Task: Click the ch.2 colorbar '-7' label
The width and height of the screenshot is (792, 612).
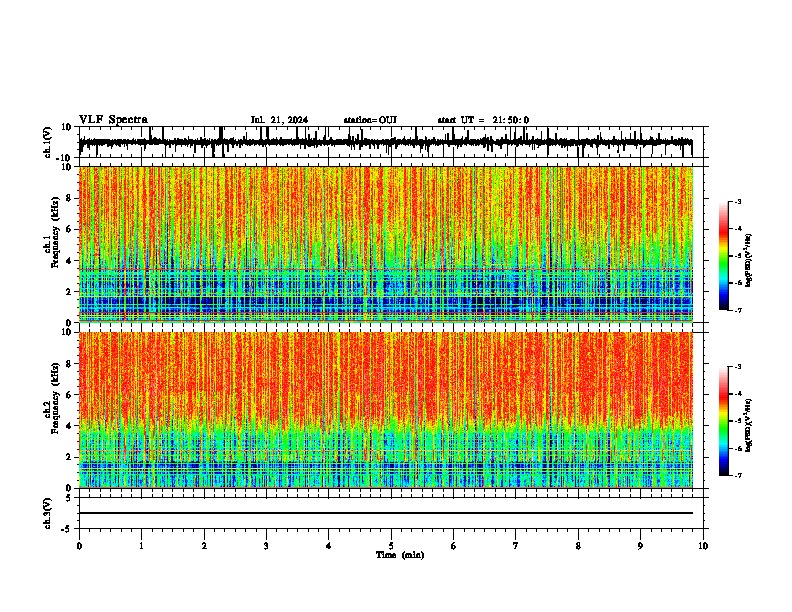Action: pyautogui.click(x=737, y=475)
